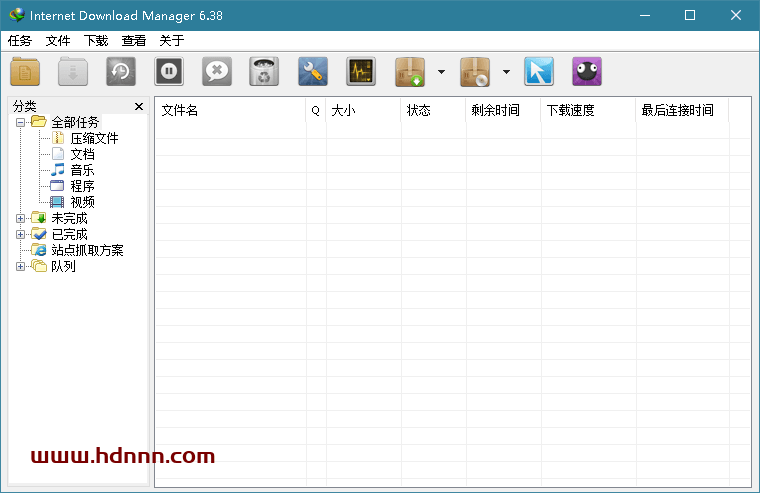Expand the 未完成 tree node
The height and width of the screenshot is (493, 760).
click(x=21, y=218)
